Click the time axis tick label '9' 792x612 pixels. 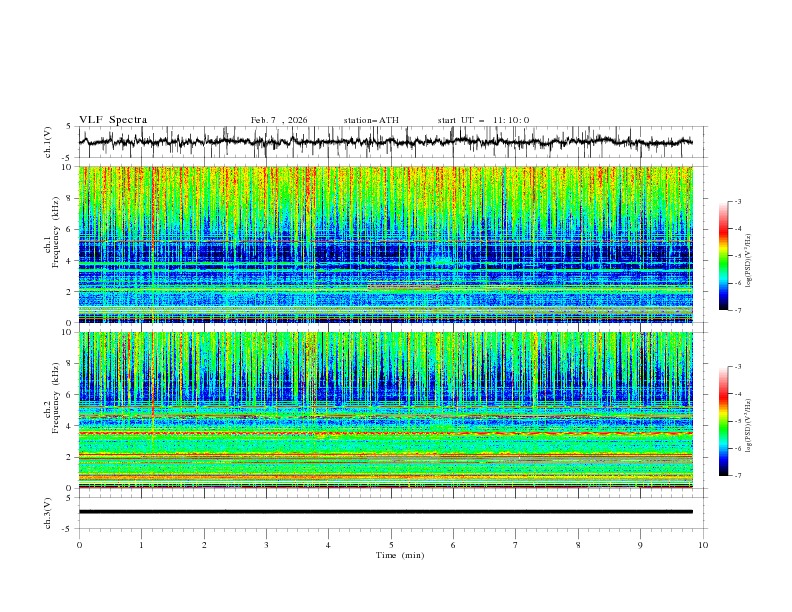click(640, 545)
